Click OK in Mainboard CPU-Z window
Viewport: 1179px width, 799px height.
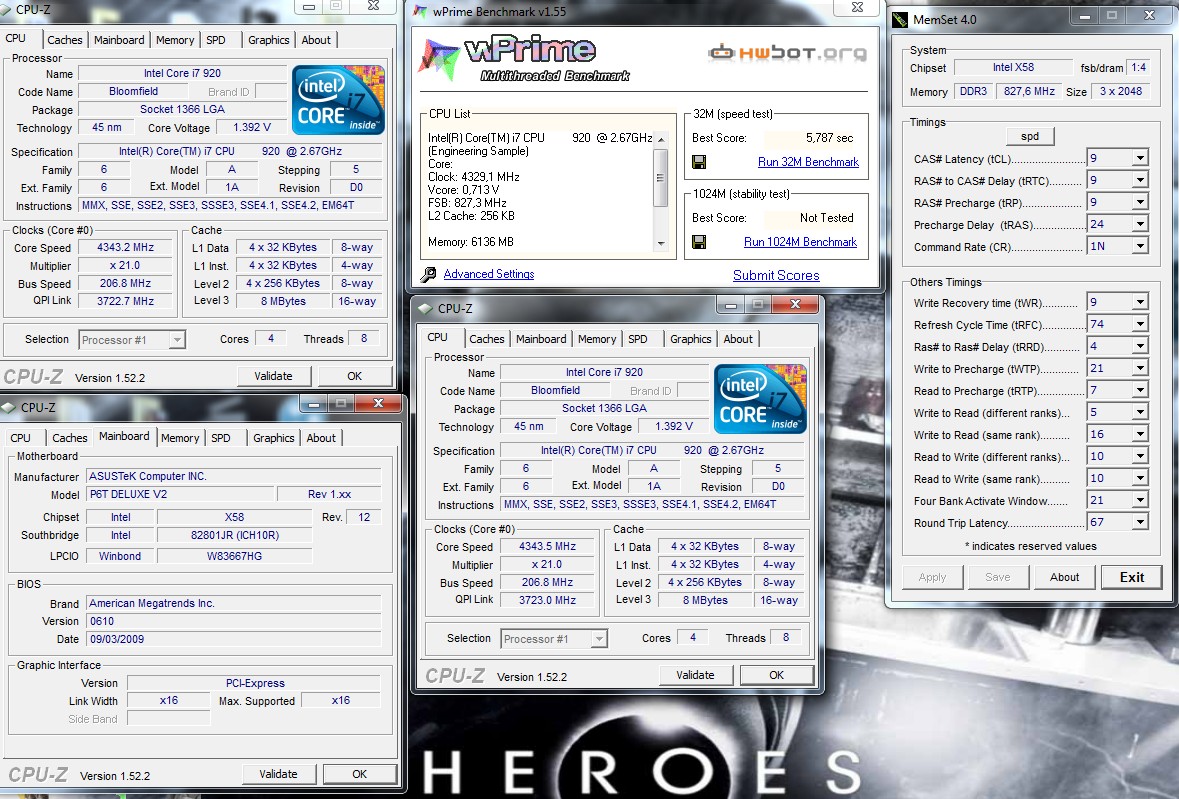[359, 774]
